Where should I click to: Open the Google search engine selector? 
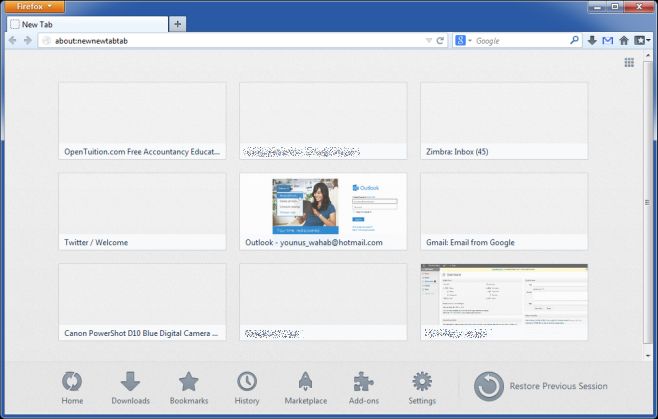click(x=463, y=41)
